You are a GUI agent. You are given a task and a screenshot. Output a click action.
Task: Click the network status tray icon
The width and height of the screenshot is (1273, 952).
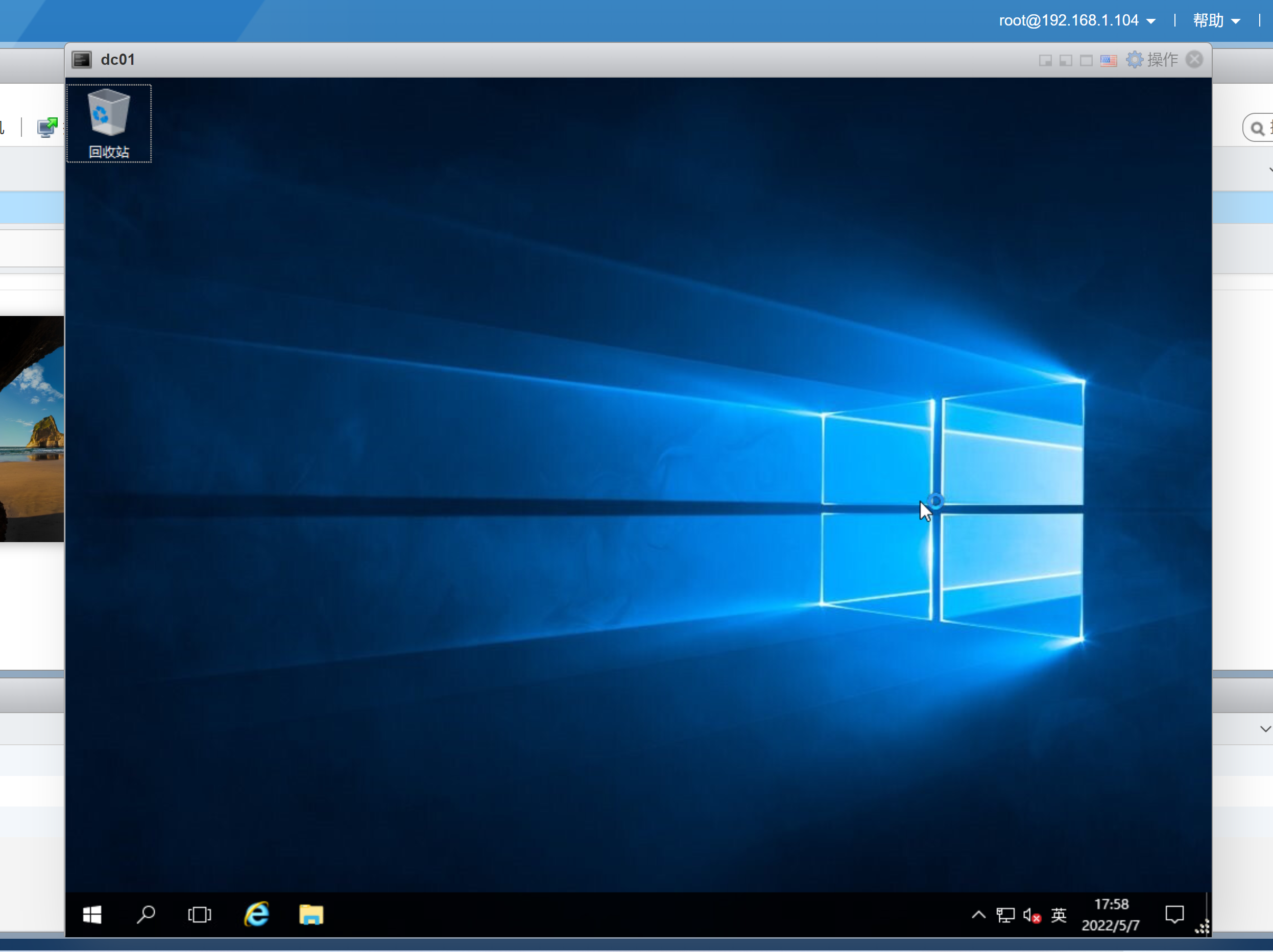pyautogui.click(x=1005, y=915)
